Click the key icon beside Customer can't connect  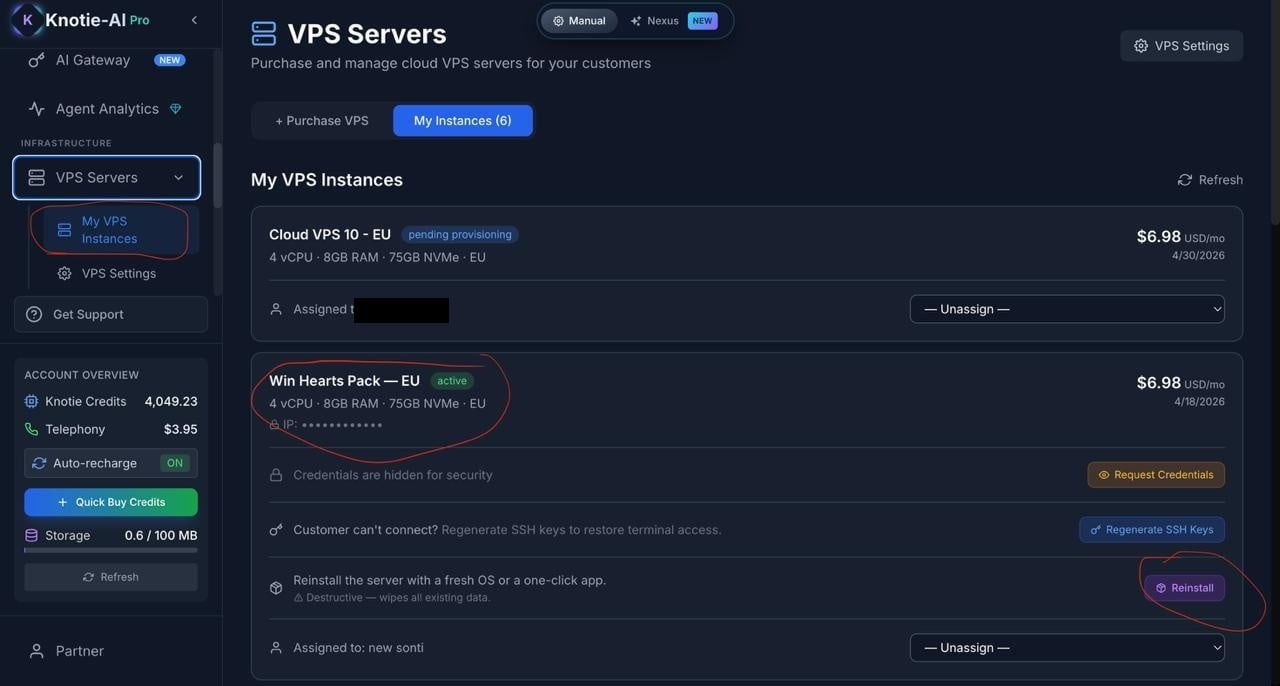[x=276, y=530]
